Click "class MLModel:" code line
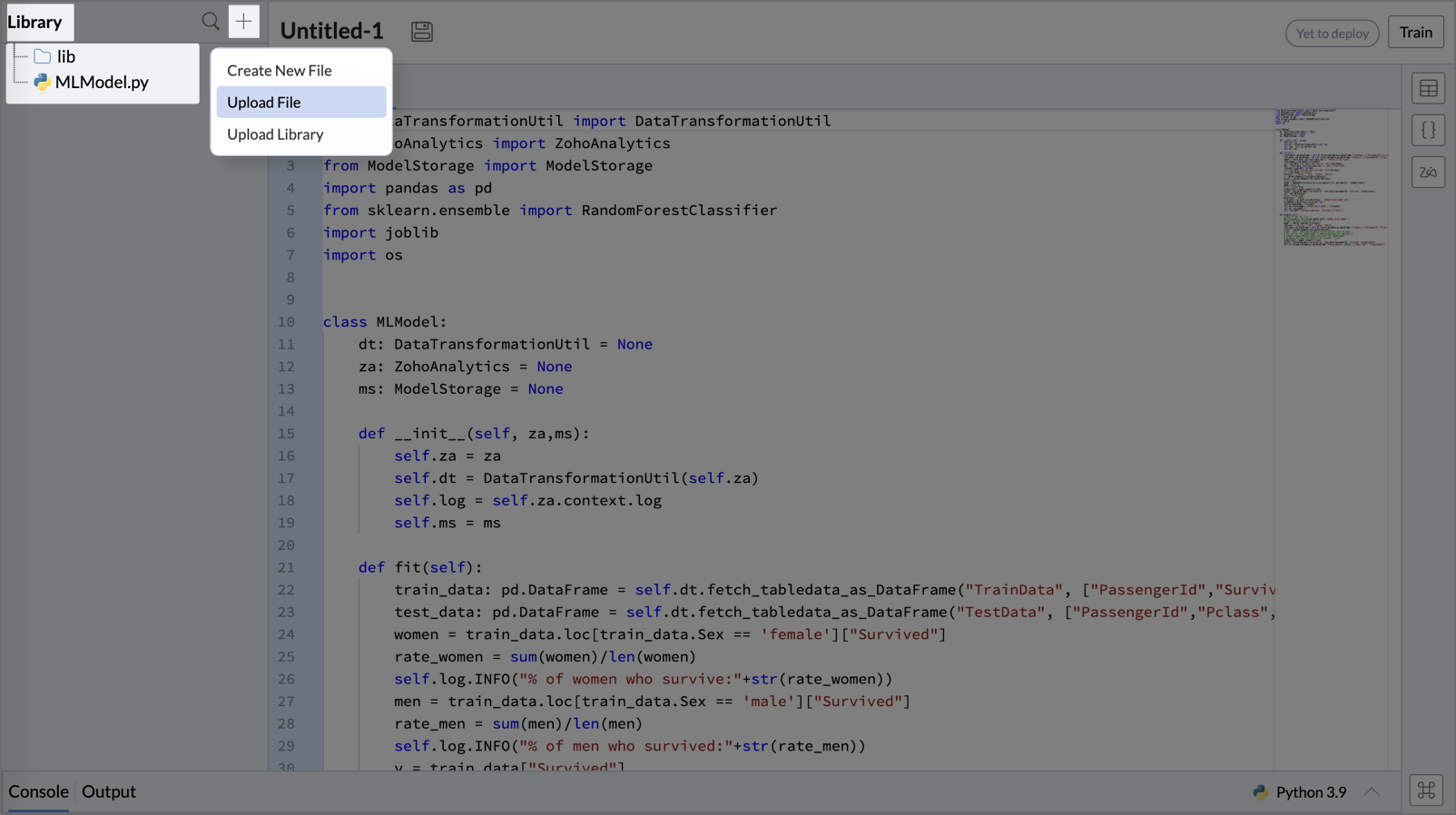 coord(385,322)
